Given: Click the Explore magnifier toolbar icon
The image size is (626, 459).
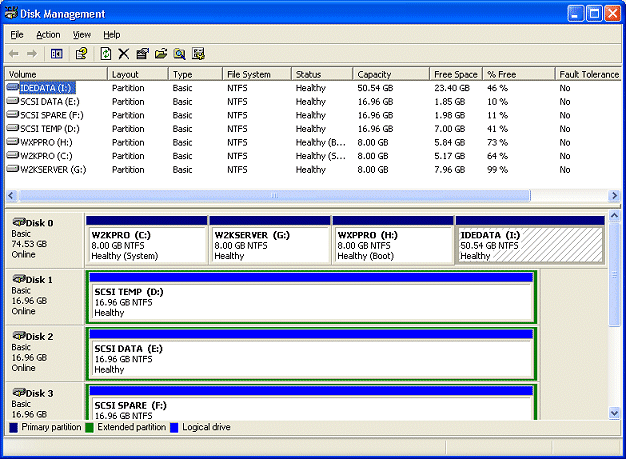Looking at the screenshot, I should point(180,53).
